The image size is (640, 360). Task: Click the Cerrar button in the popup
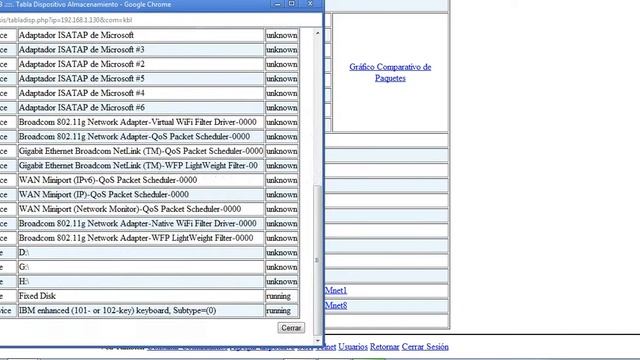291,328
